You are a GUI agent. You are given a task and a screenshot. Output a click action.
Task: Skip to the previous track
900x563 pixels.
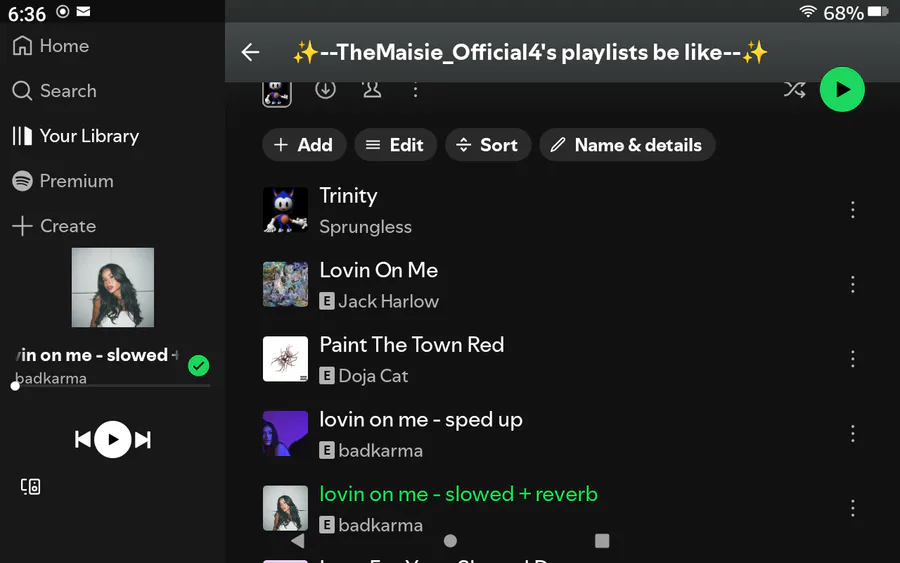click(83, 439)
